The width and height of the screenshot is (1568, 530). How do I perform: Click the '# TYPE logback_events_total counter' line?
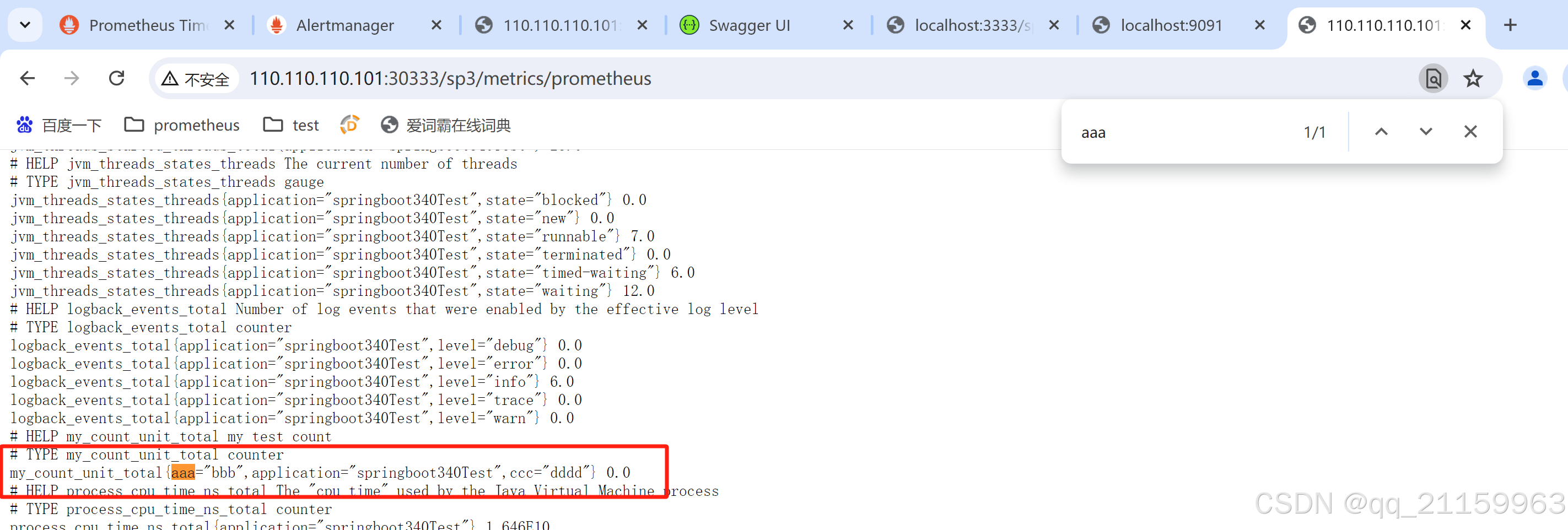[x=151, y=327]
